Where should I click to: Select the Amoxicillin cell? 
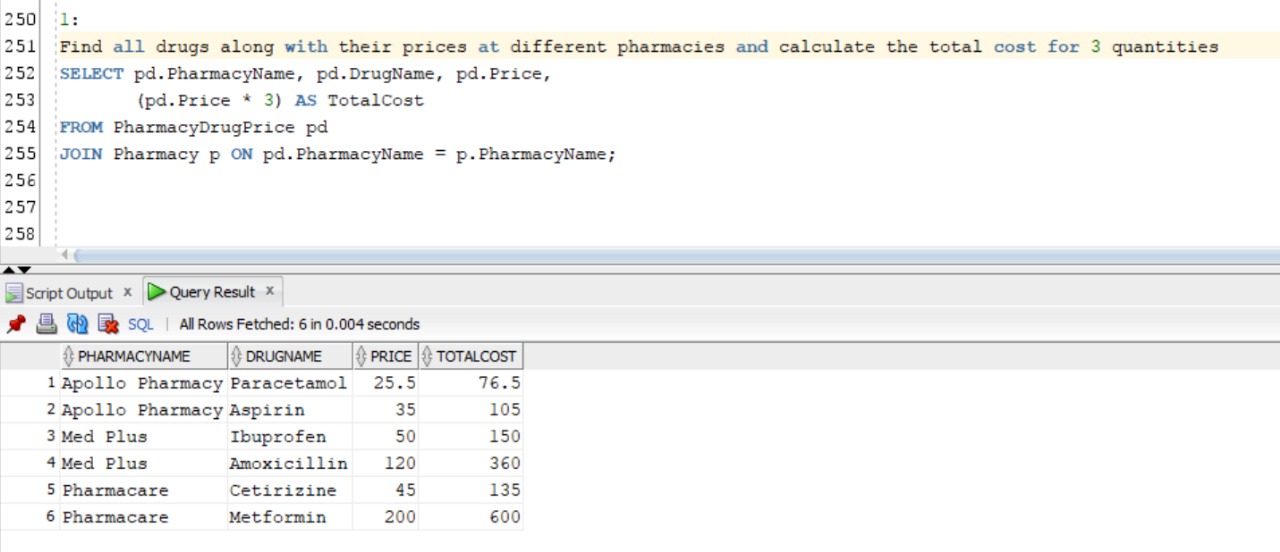289,464
